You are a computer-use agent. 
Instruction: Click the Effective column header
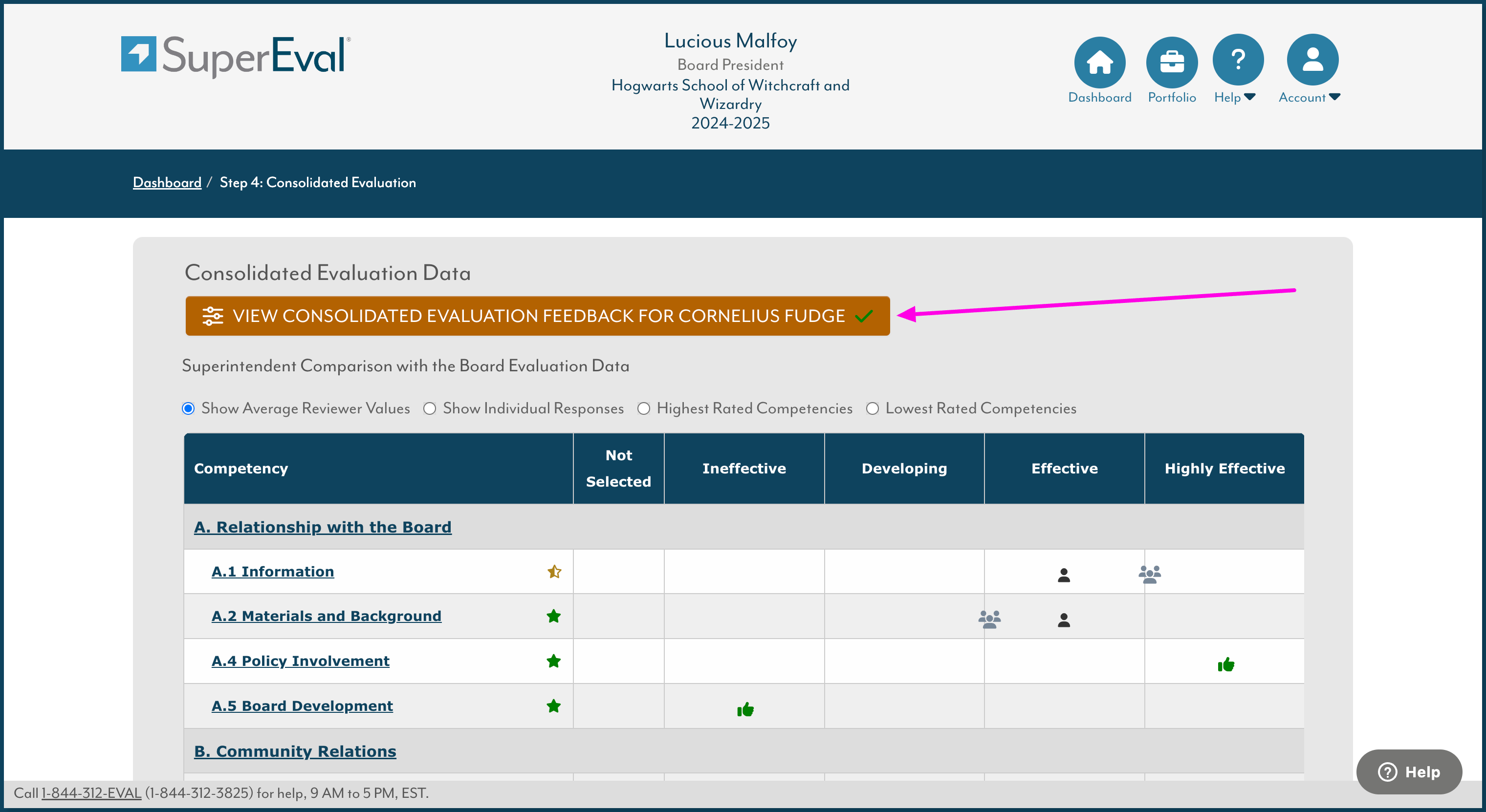pos(1064,468)
